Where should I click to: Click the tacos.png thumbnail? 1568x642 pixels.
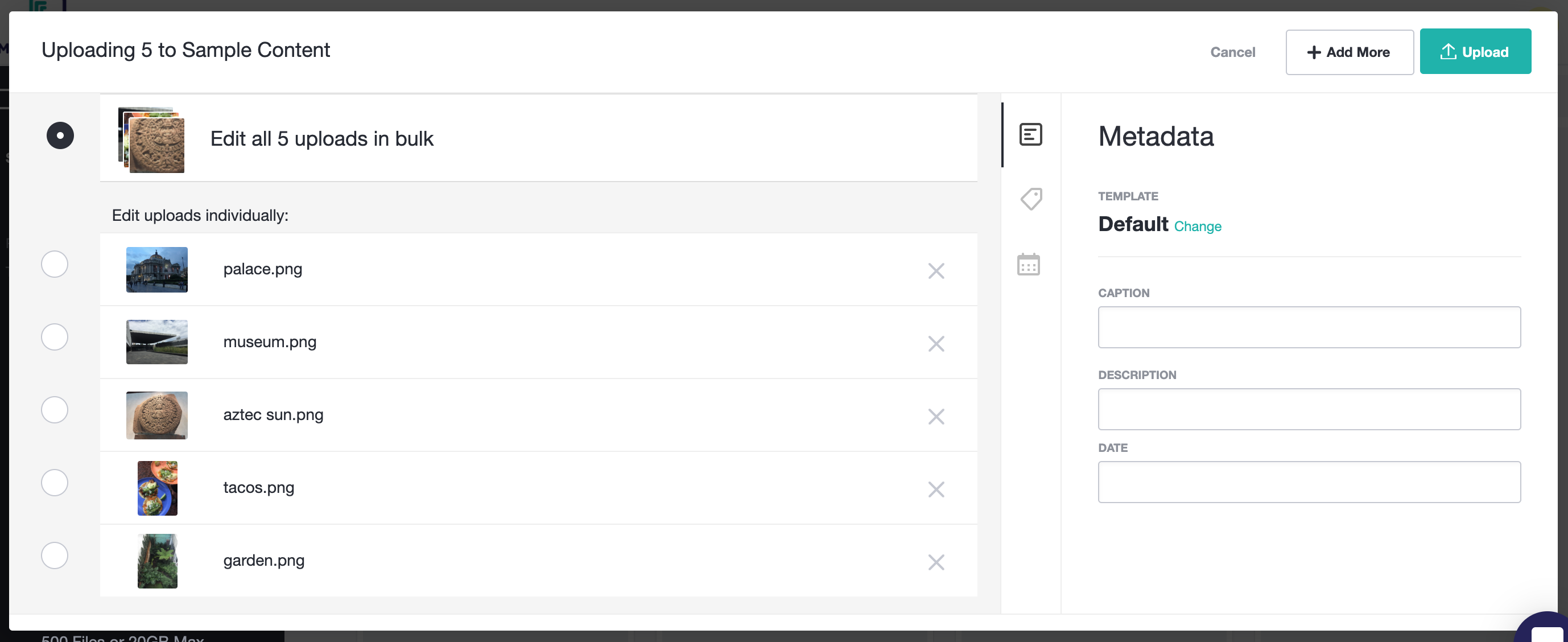[x=157, y=488]
